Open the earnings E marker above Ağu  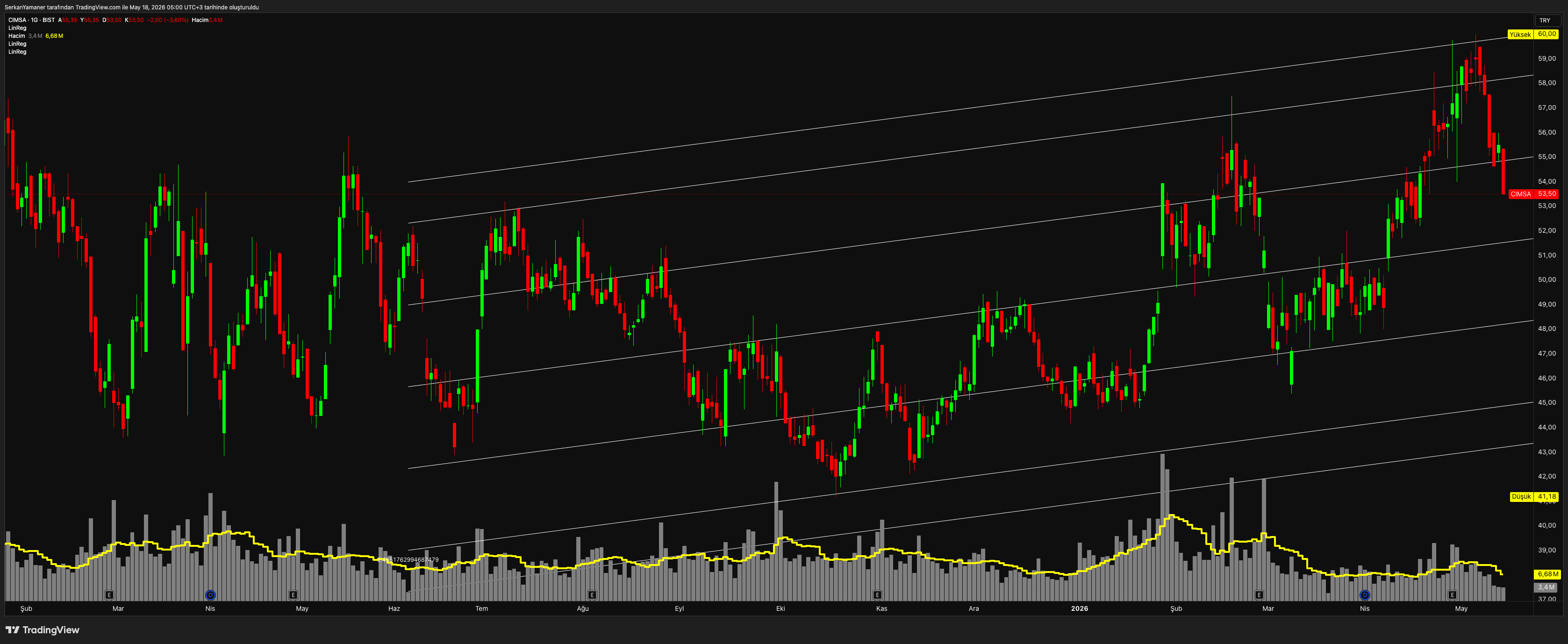(x=592, y=595)
